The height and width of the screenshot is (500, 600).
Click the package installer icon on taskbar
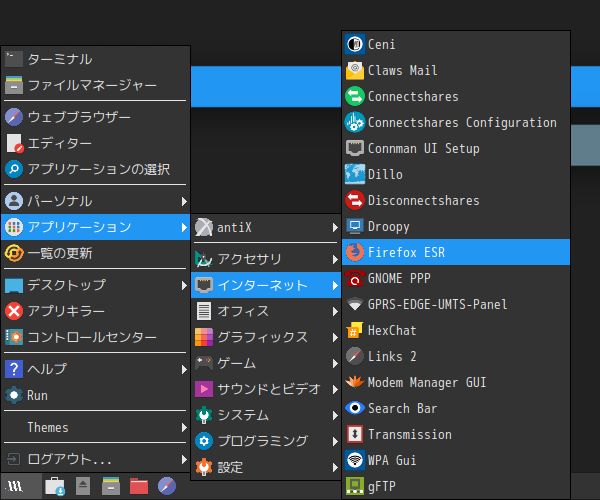[x=55, y=487]
